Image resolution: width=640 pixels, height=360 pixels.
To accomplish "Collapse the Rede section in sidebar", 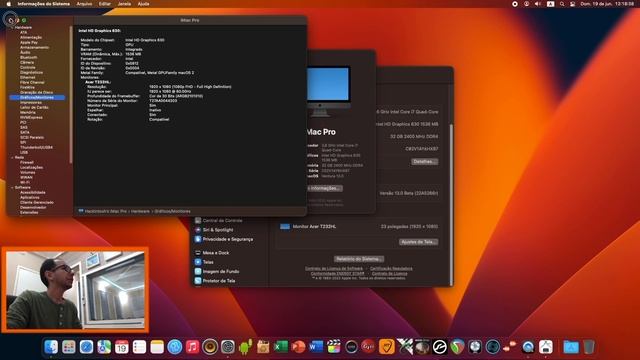I will click(12, 158).
